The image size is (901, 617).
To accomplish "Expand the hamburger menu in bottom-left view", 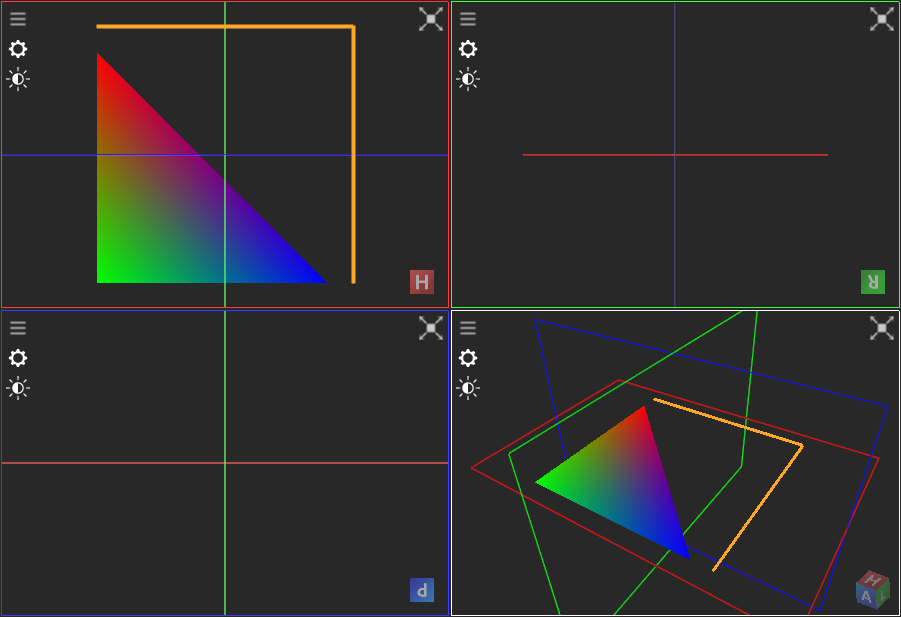I will click(x=18, y=328).
